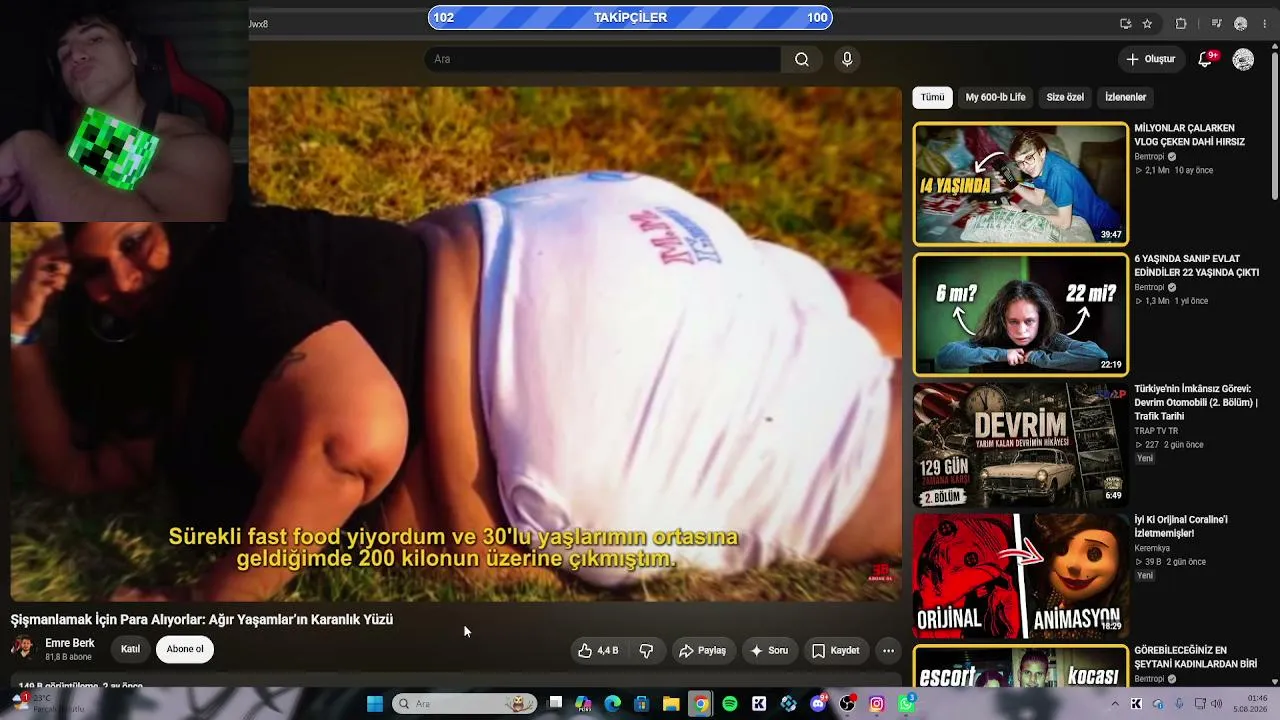Select the İzlenenler chip
Viewport: 1280px width, 720px height.
[1125, 97]
